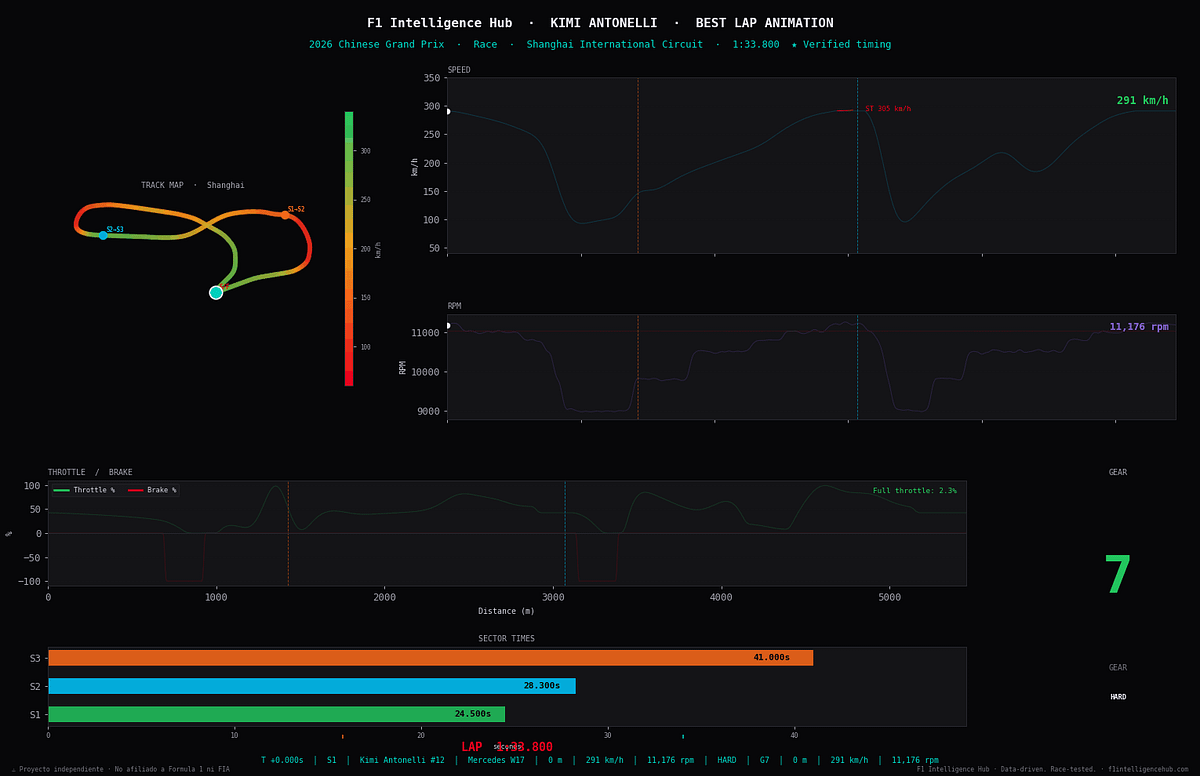Click 'T +0.000s' in the status line
Image resolution: width=1200 pixels, height=776 pixels.
(282, 760)
